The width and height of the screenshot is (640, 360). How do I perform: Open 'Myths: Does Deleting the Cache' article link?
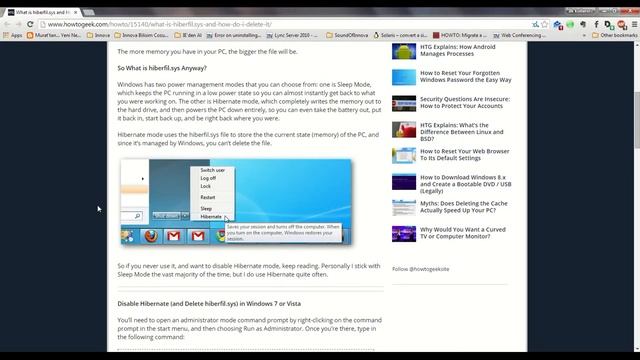click(x=464, y=207)
